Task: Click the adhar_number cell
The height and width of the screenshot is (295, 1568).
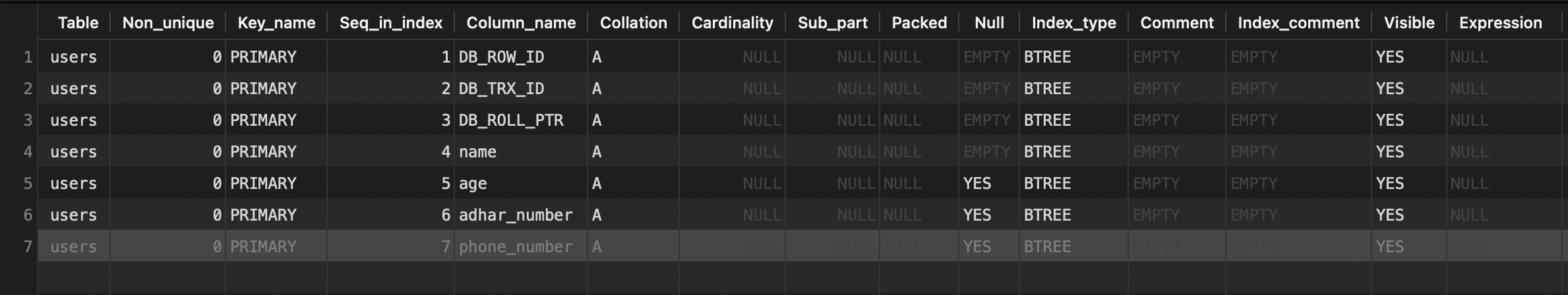Action: [x=521, y=215]
